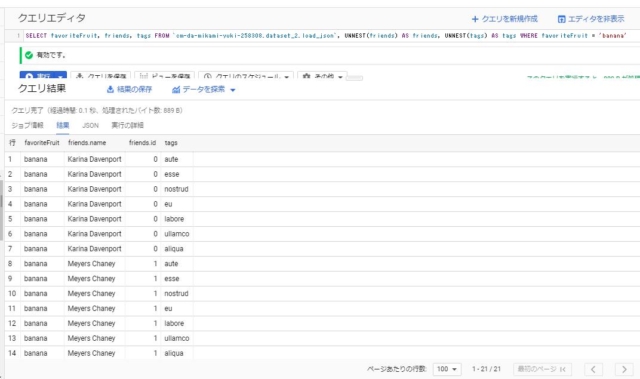Click Meyers Chaney in row 14
The image size is (640, 379).
(91, 353)
